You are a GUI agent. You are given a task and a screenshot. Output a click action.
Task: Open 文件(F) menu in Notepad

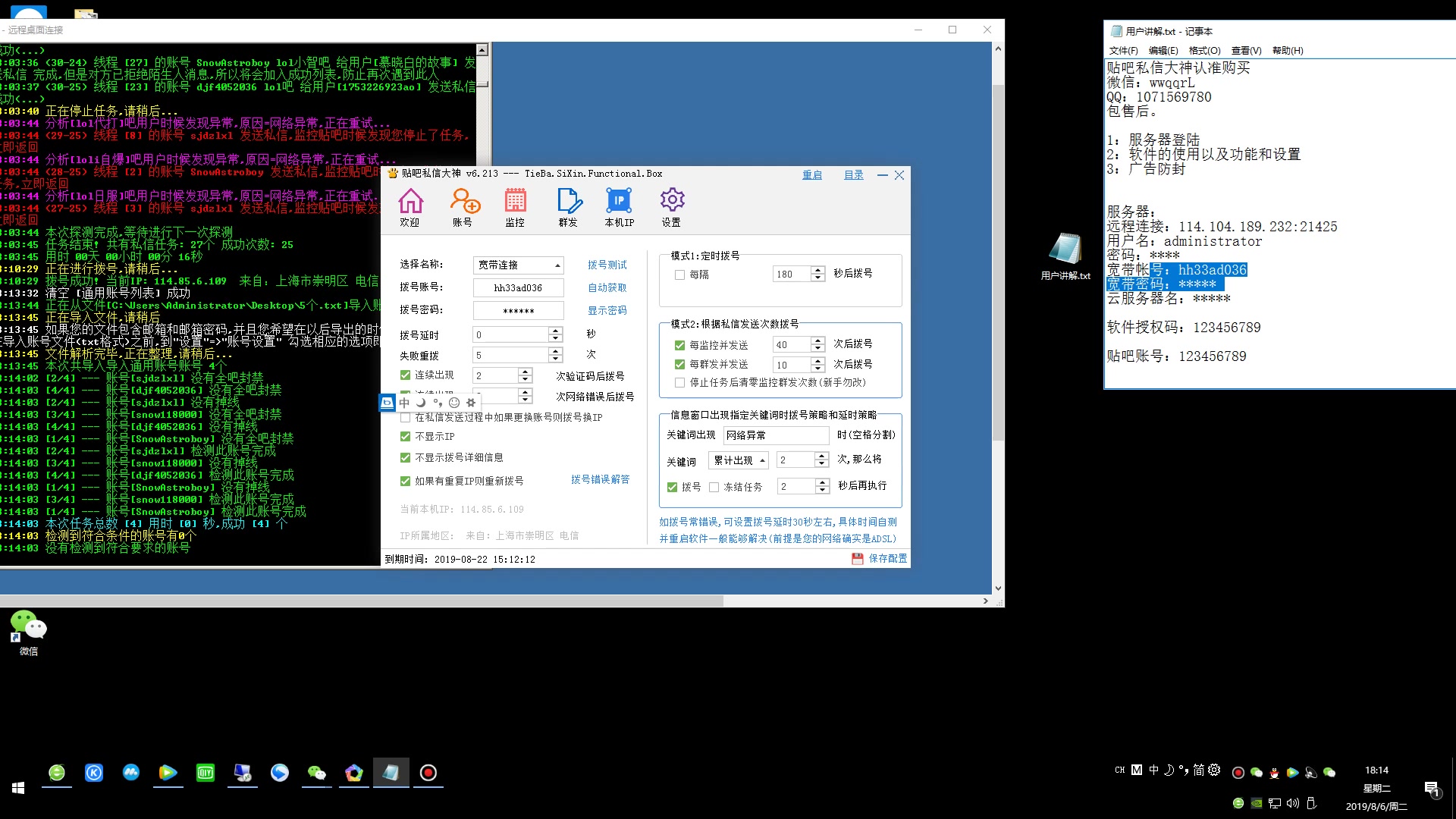(x=1123, y=50)
